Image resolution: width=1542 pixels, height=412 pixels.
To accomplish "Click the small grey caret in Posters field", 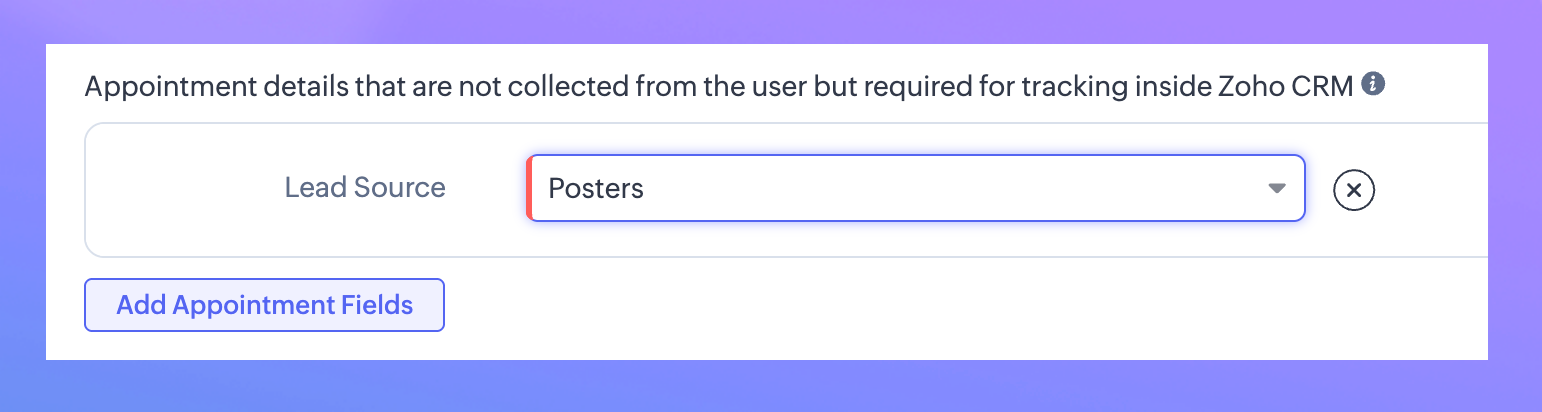I will pyautogui.click(x=1276, y=188).
